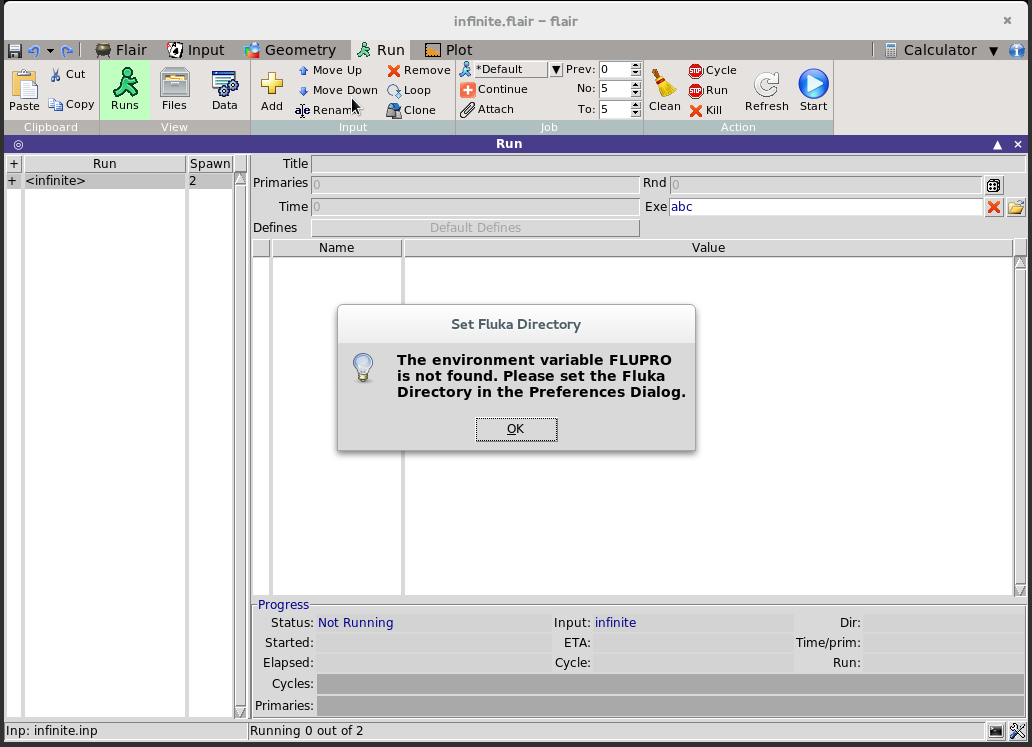
Task: Click the Save project floppy icon
Action: click(x=14, y=51)
